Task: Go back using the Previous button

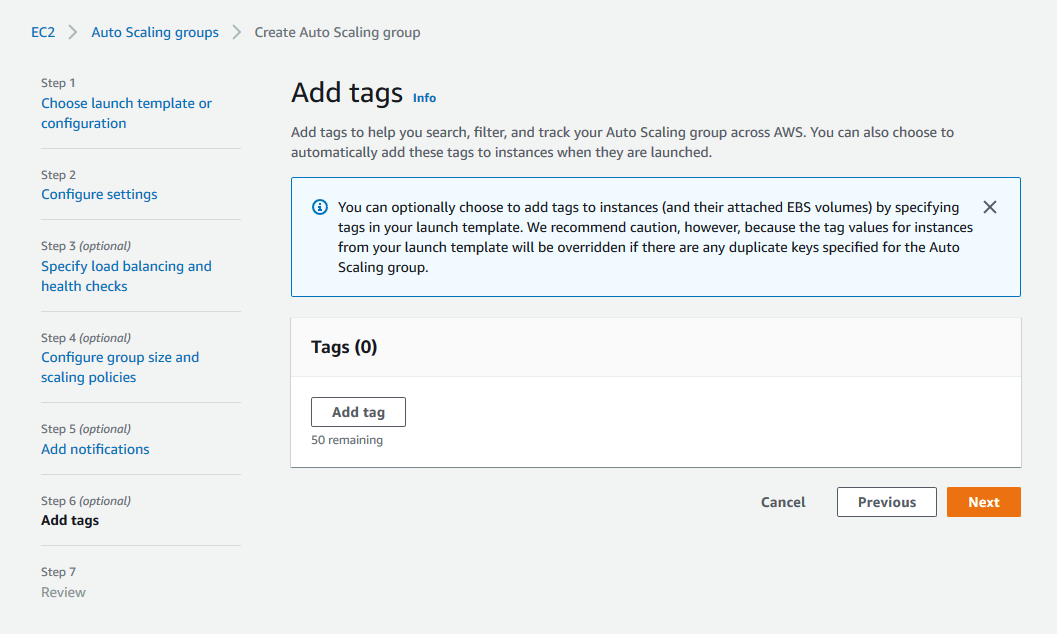Action: click(886, 502)
